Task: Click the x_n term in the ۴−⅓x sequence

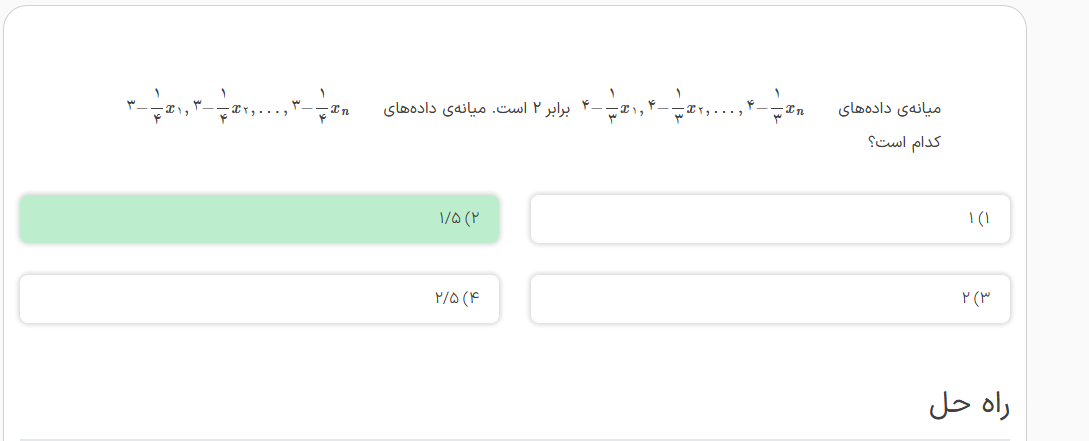Action: pos(795,109)
